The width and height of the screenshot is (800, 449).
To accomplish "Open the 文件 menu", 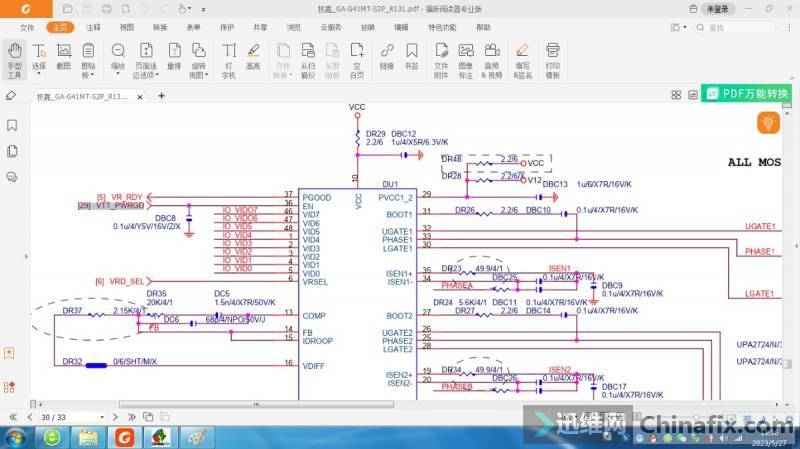I will [x=27, y=28].
